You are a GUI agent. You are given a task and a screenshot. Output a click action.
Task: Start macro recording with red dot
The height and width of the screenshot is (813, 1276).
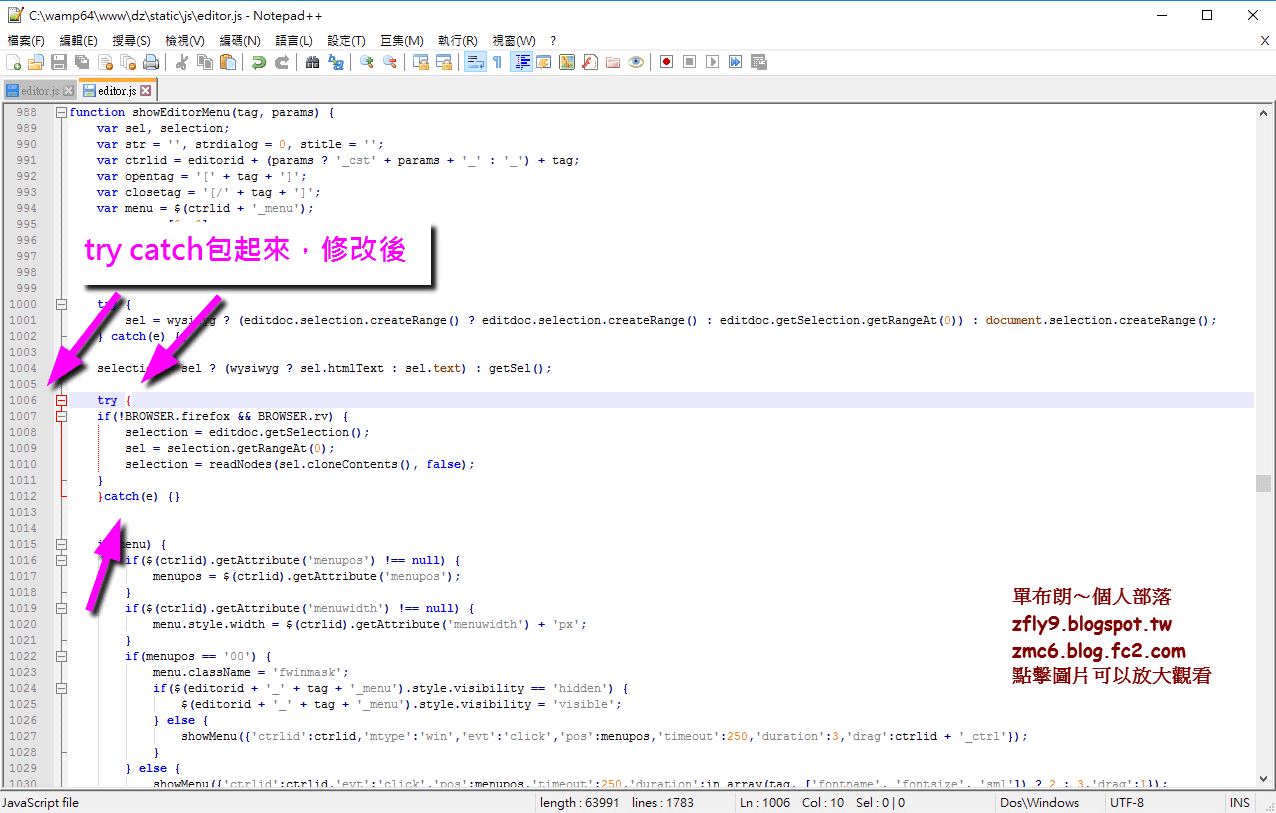click(x=667, y=62)
